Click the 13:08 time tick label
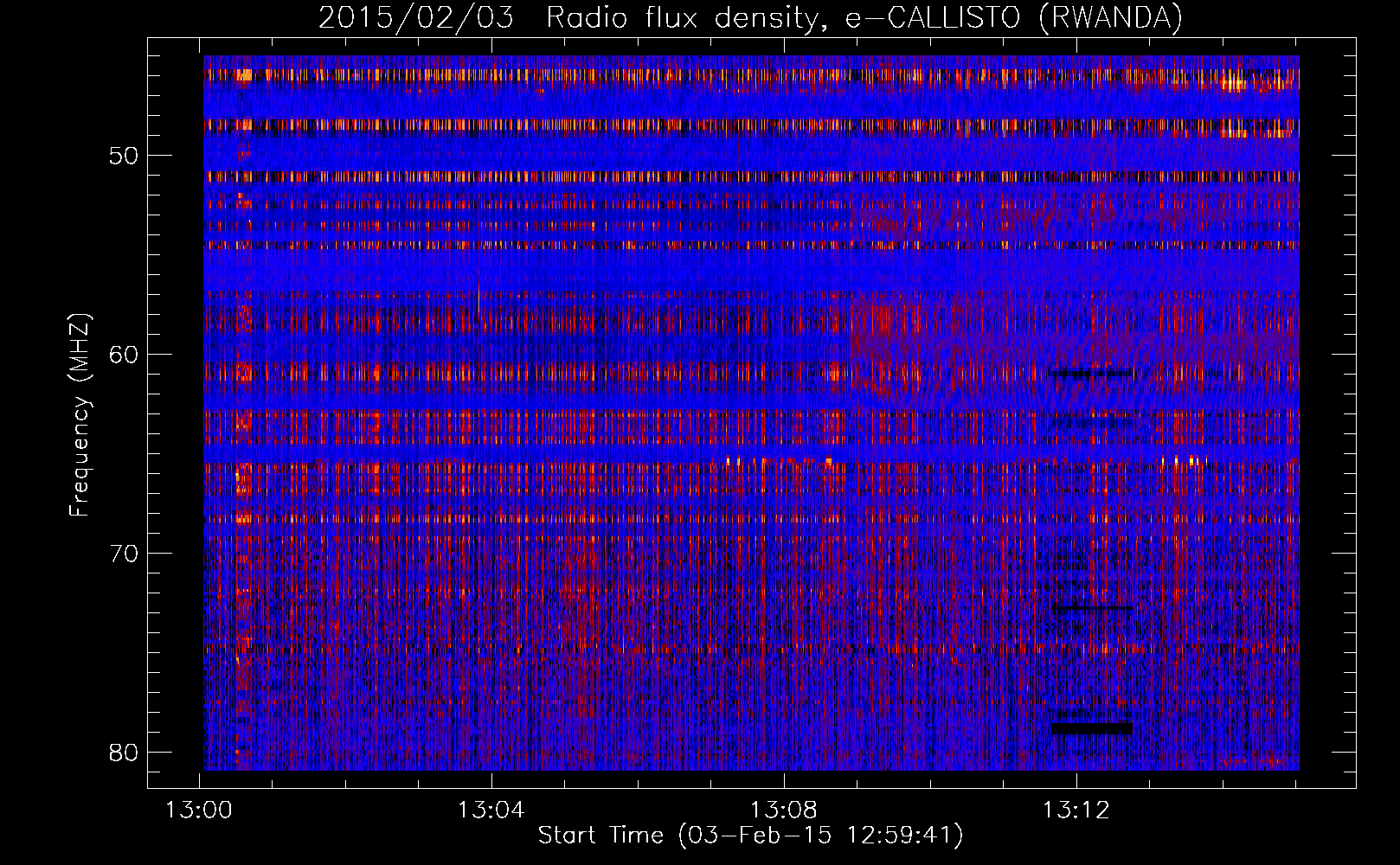1400x865 pixels. (784, 811)
